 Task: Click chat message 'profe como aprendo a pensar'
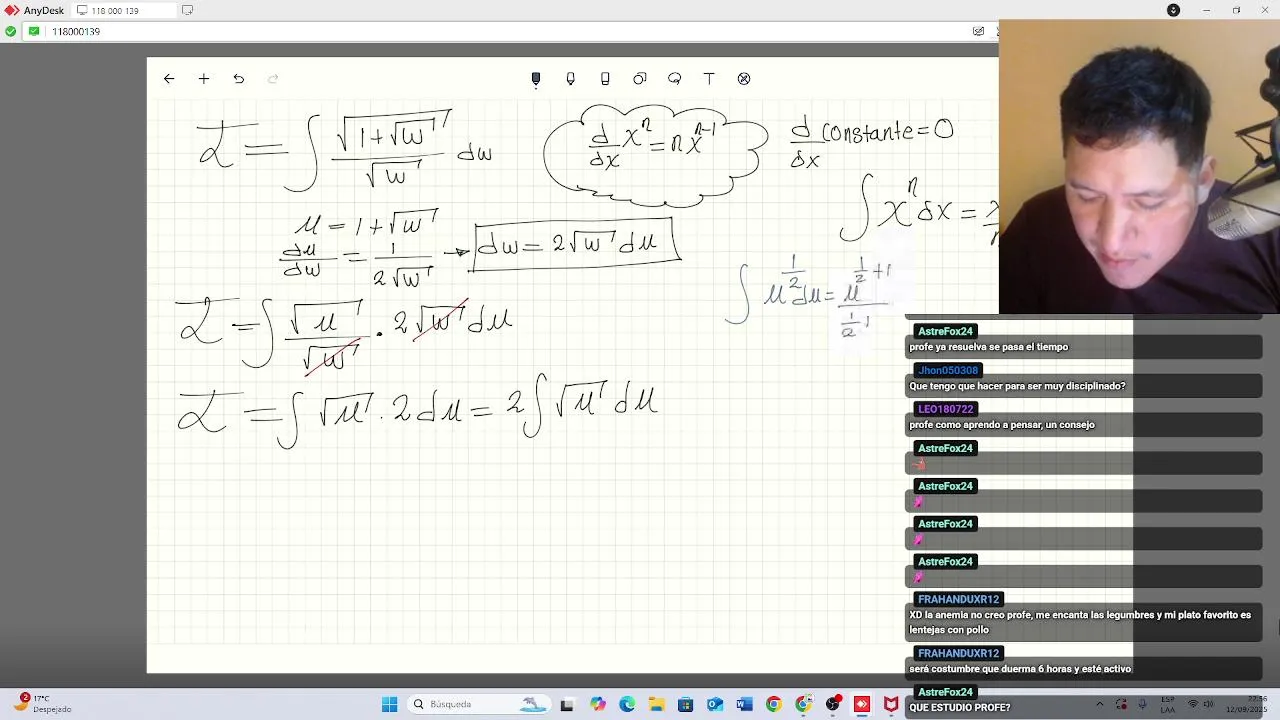tap(1002, 425)
